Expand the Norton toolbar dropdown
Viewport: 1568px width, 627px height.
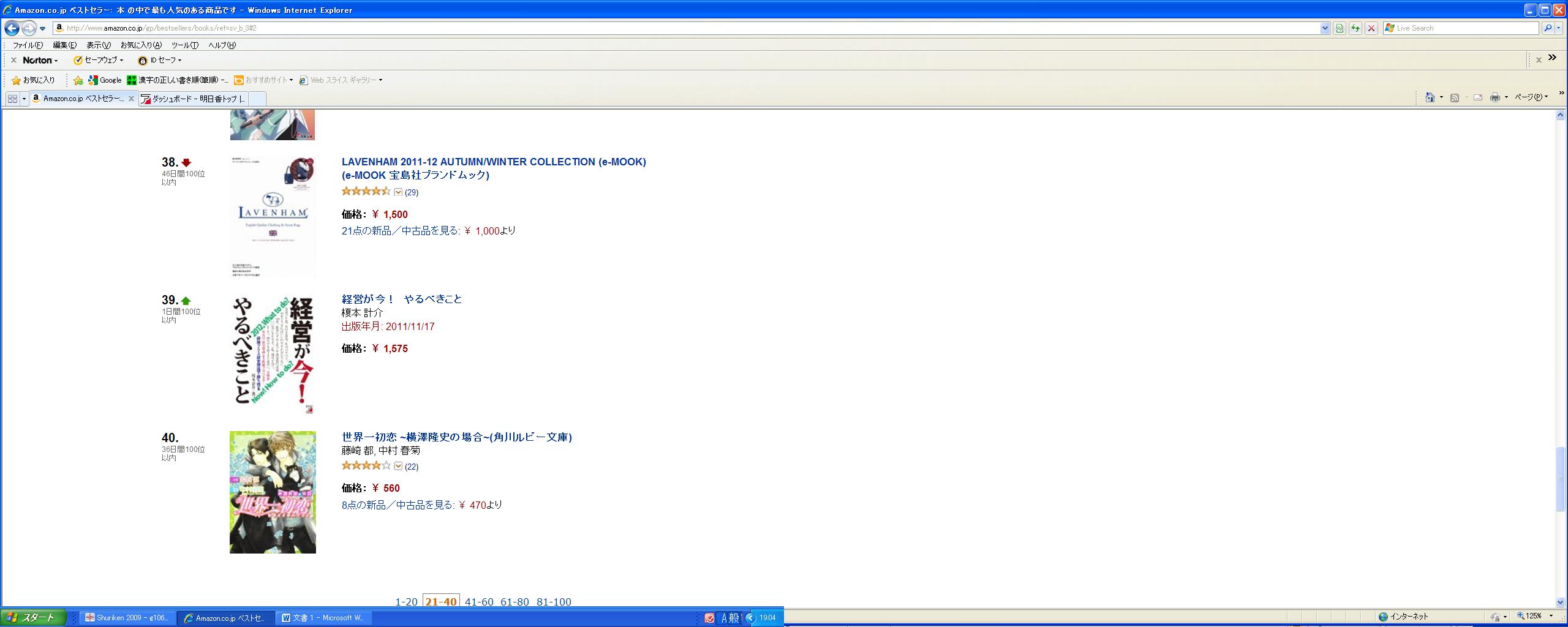pyautogui.click(x=40, y=60)
